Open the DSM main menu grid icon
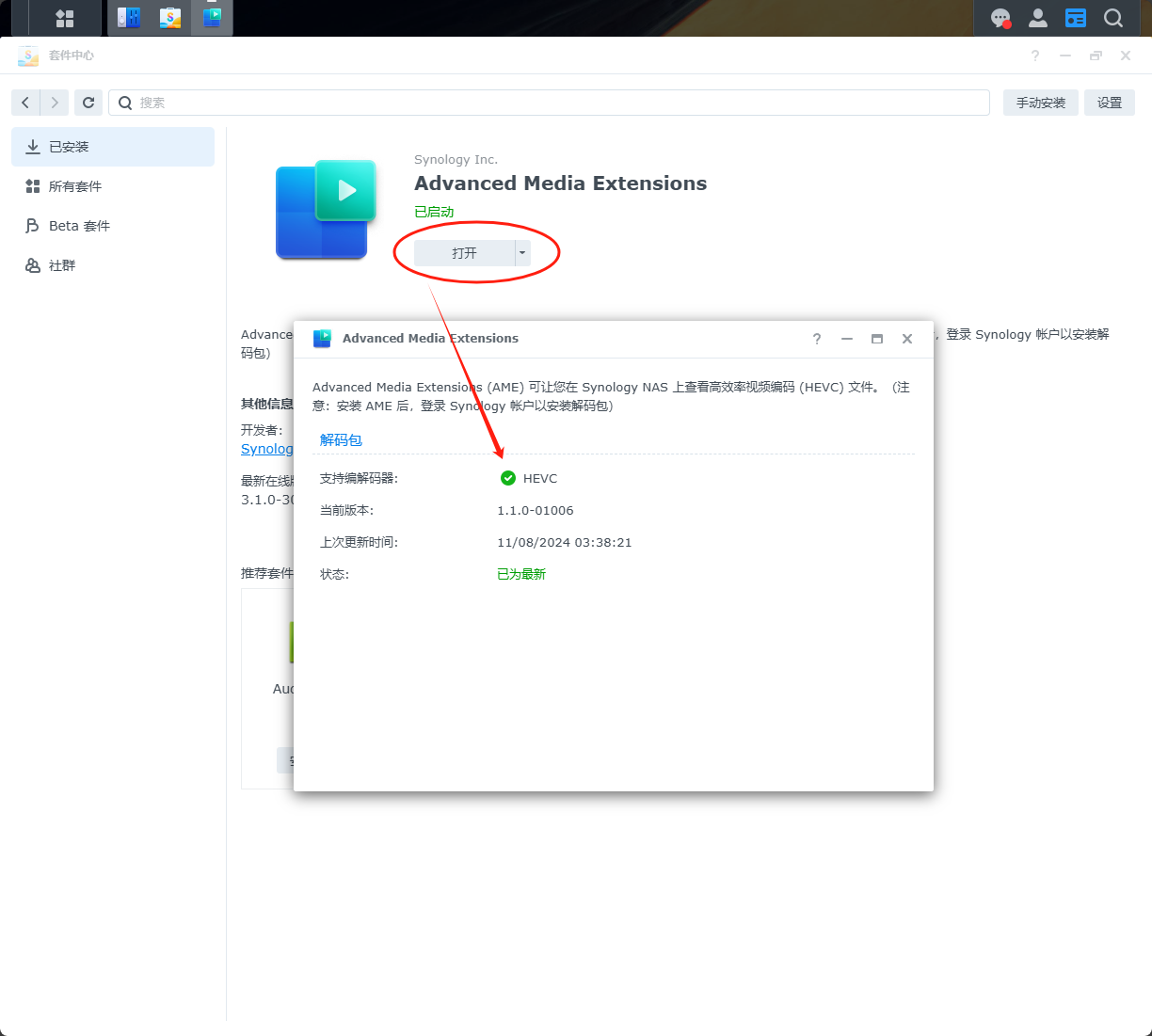Viewport: 1152px width, 1036px height. click(65, 18)
